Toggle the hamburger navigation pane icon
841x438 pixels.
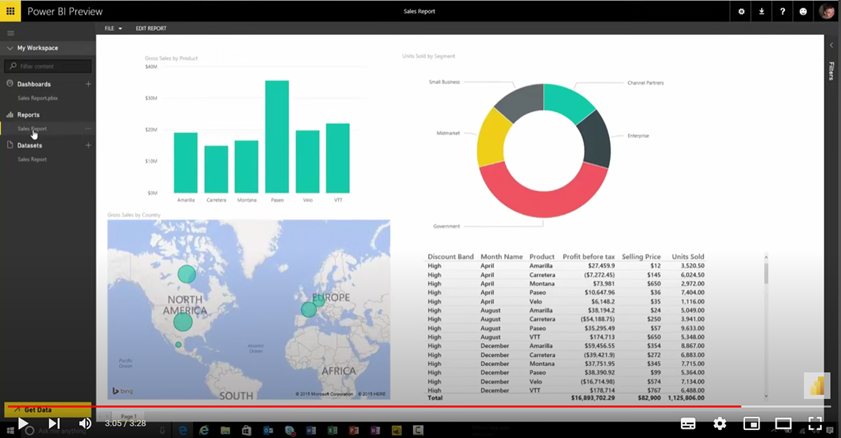click(11, 33)
